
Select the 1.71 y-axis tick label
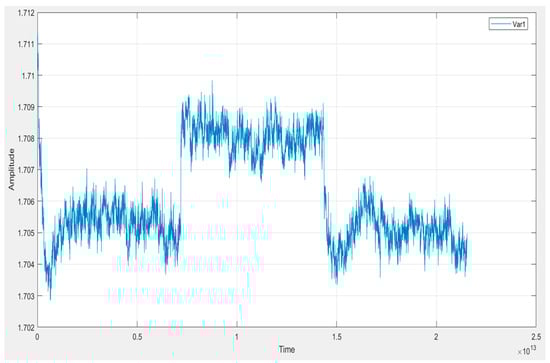[28, 76]
